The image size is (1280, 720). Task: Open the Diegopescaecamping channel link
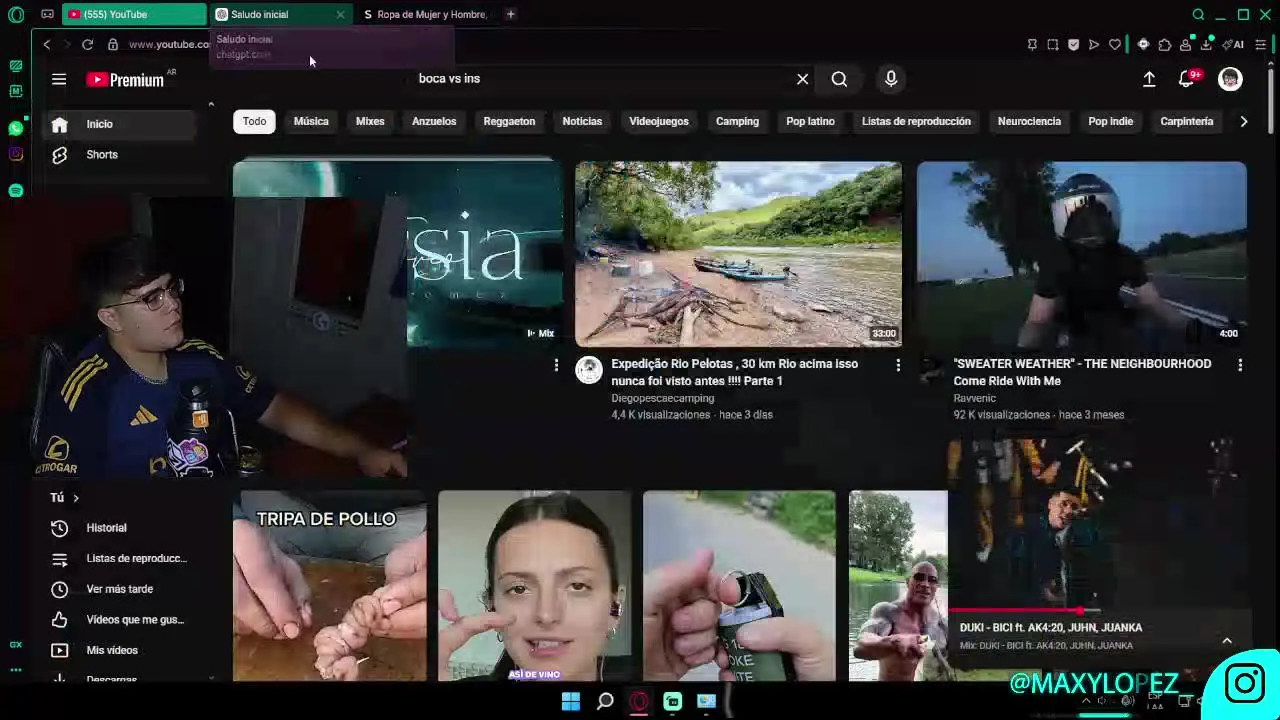coord(662,398)
